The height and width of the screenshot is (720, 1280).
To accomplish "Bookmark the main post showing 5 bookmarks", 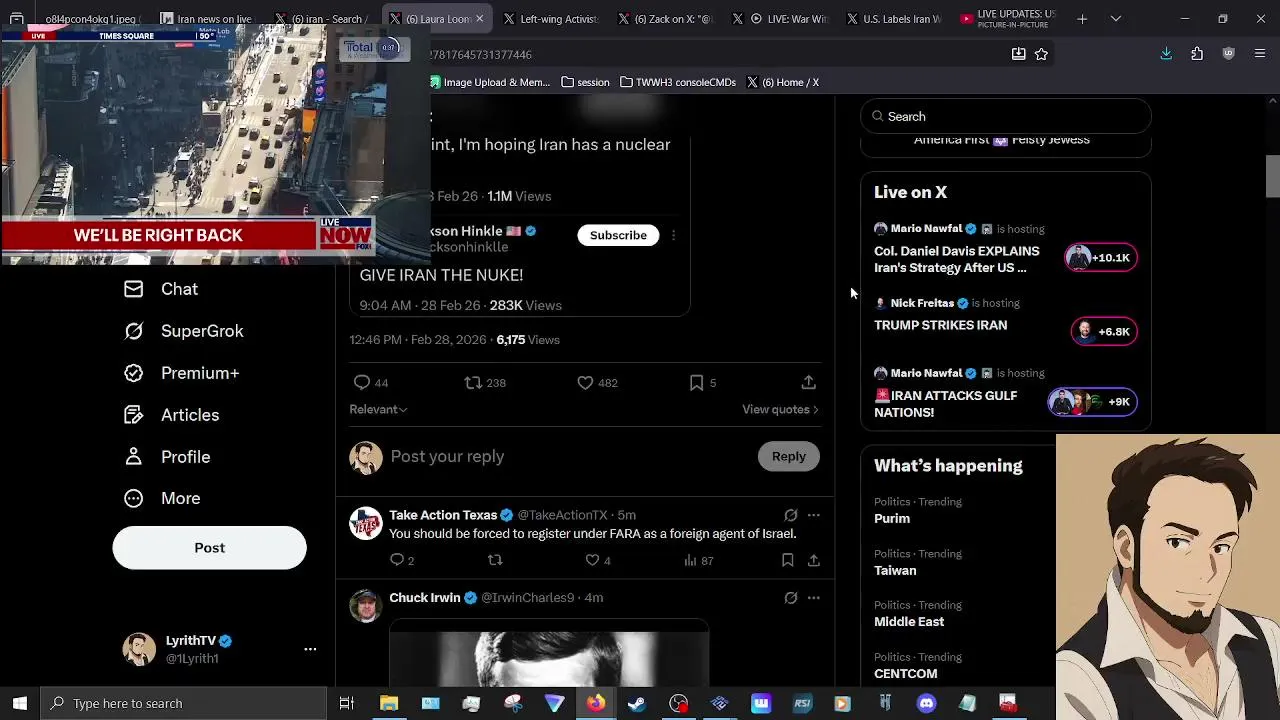I will [703, 383].
